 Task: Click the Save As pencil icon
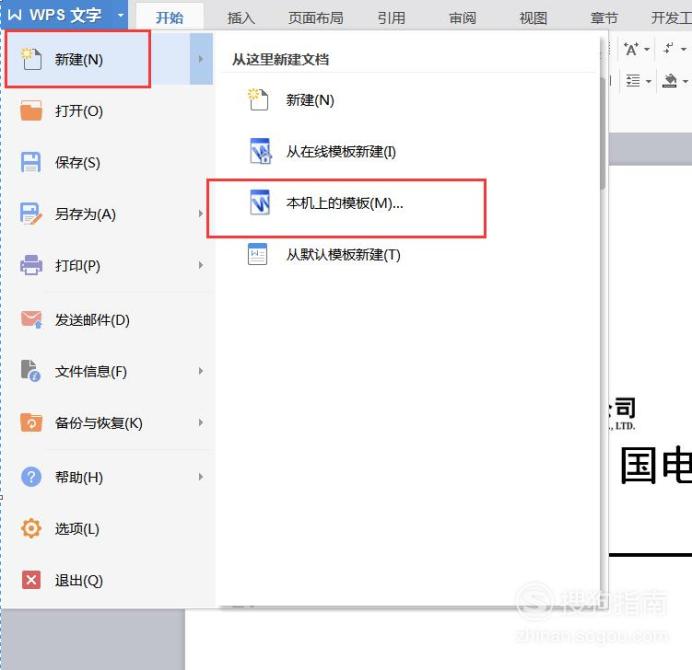click(31, 214)
